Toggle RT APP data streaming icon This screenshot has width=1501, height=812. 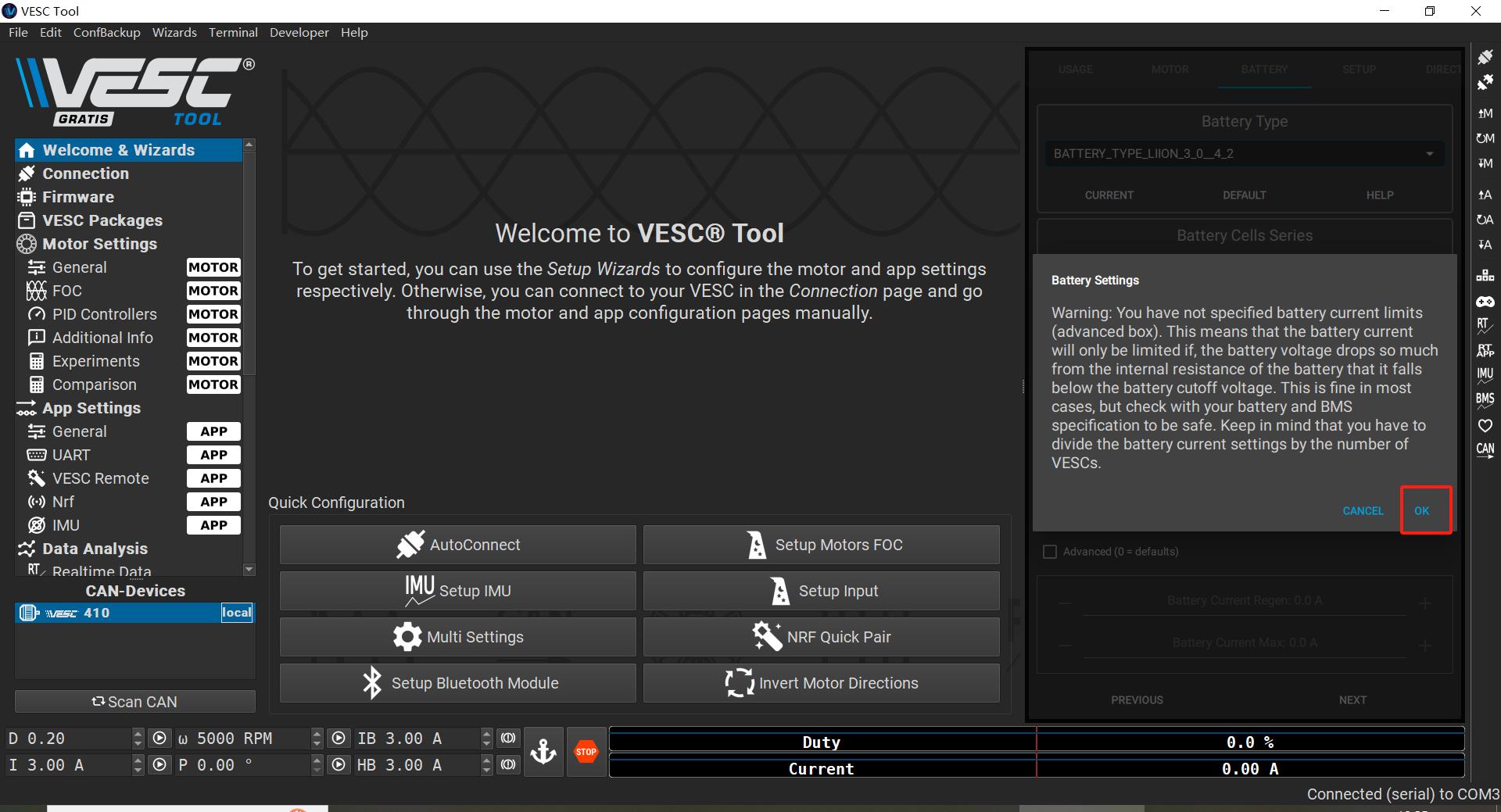(1485, 350)
